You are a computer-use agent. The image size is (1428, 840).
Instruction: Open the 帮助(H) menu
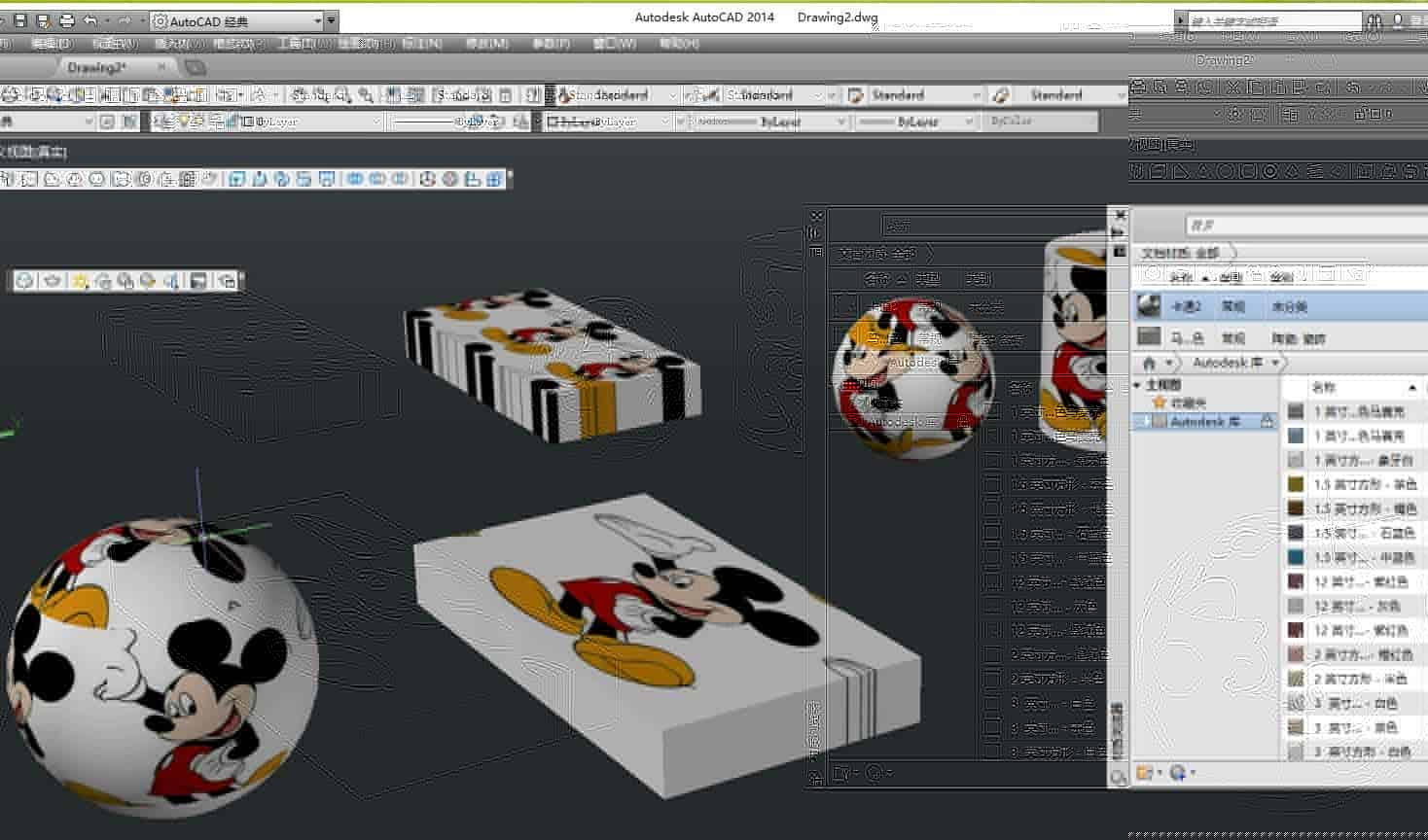pos(679,44)
